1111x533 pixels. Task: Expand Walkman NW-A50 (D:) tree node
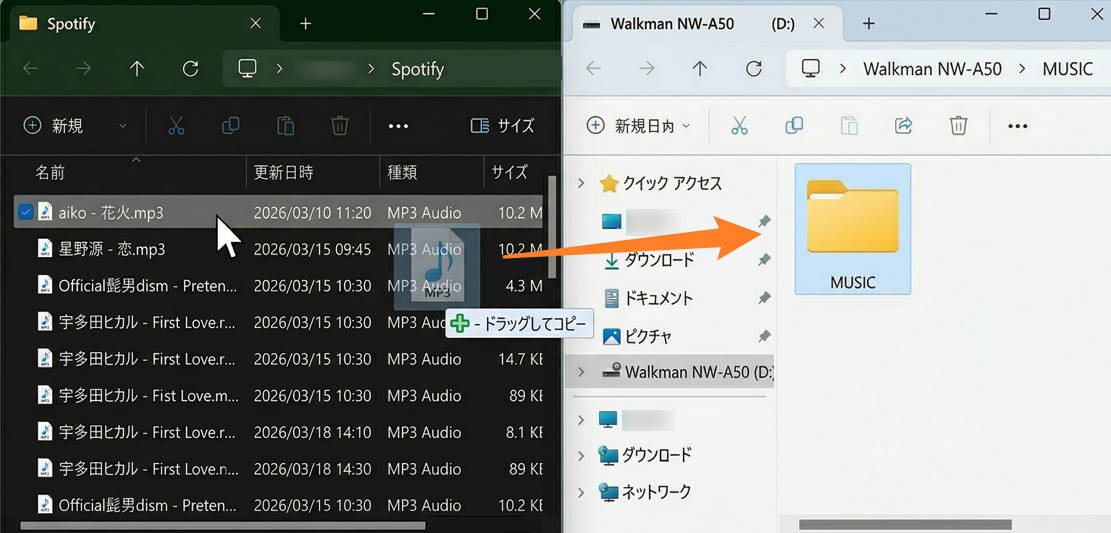coord(581,371)
